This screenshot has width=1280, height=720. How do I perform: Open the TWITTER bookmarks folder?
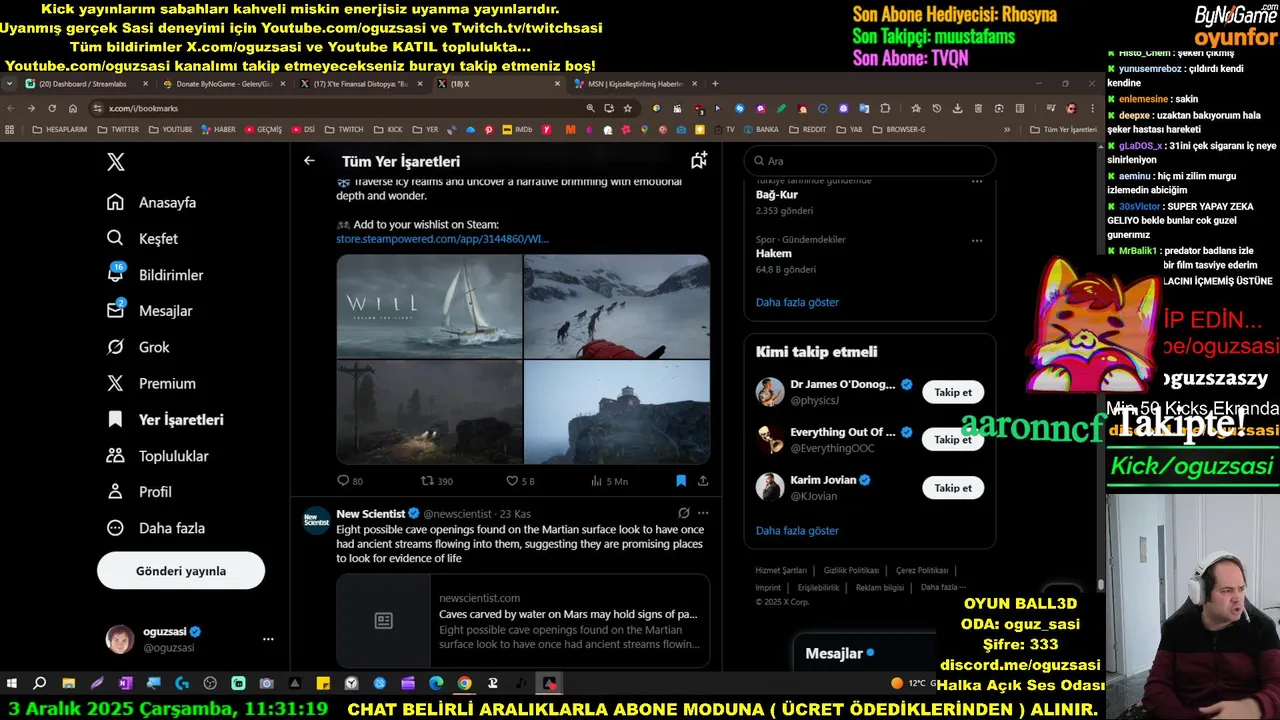[x=118, y=129]
